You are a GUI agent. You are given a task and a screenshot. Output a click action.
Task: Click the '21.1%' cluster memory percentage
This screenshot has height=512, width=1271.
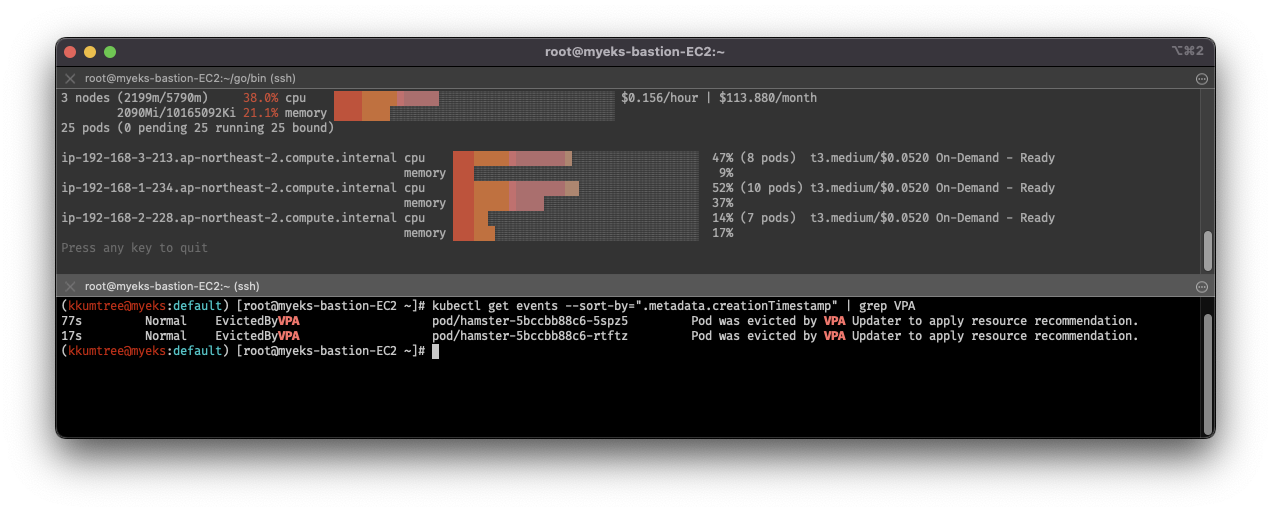(x=260, y=113)
